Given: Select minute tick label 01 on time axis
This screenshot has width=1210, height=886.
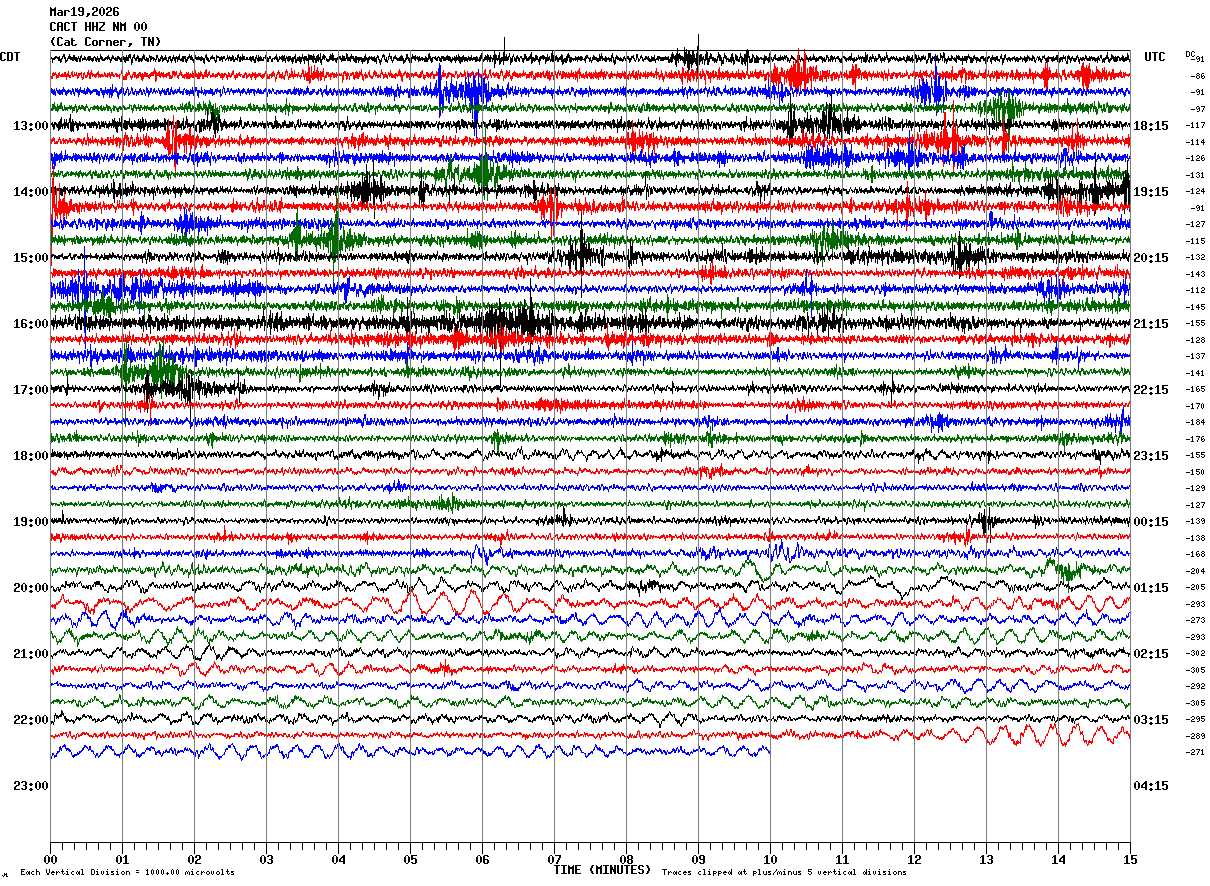Looking at the screenshot, I should click(x=122, y=860).
